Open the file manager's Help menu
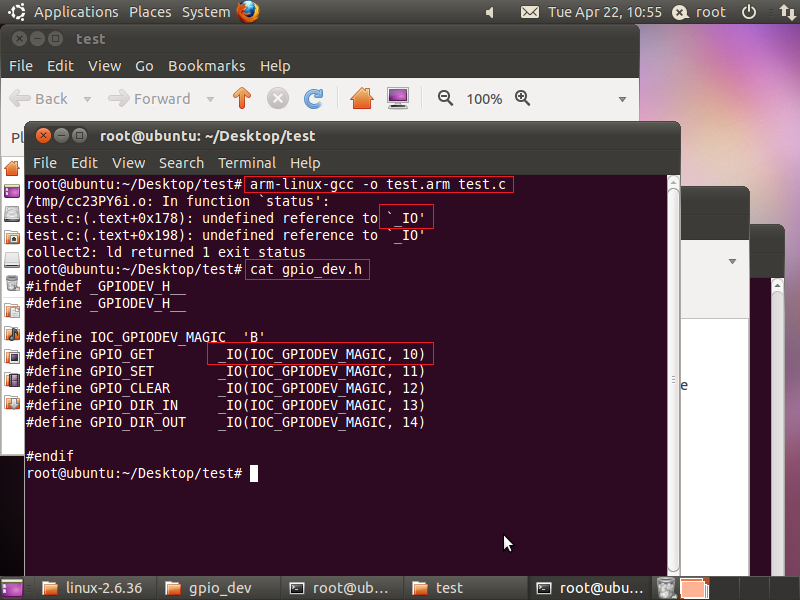This screenshot has width=800, height=600. (275, 66)
